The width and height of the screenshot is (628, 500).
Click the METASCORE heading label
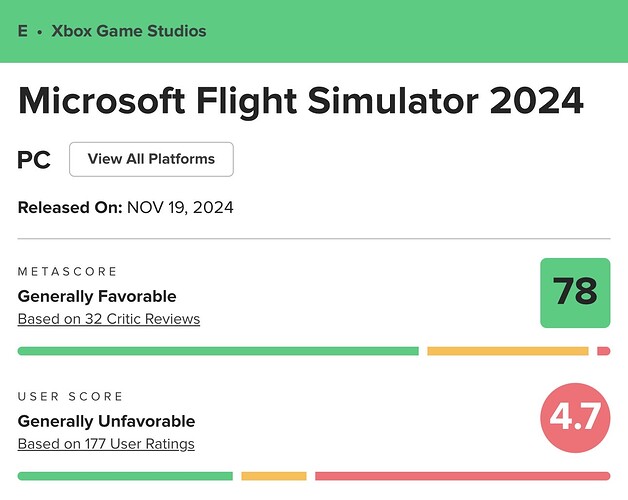pyautogui.click(x=67, y=272)
